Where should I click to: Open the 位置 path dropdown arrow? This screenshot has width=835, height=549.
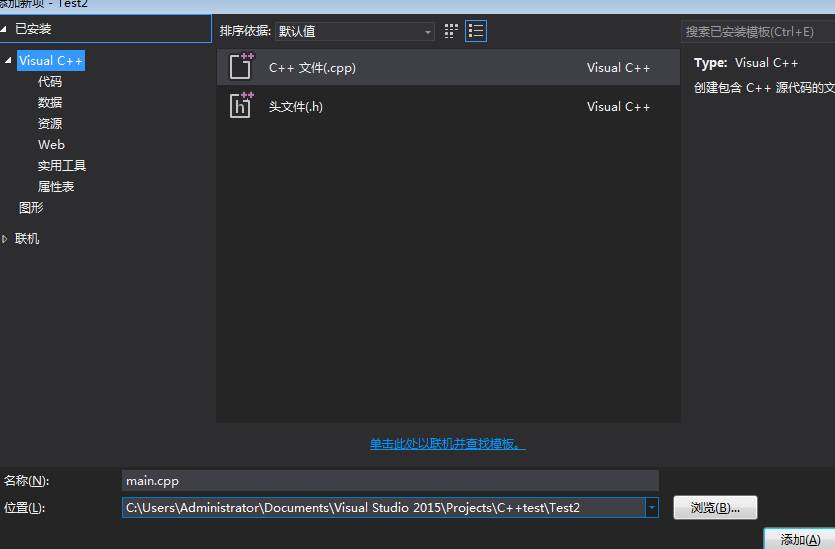pyautogui.click(x=652, y=507)
